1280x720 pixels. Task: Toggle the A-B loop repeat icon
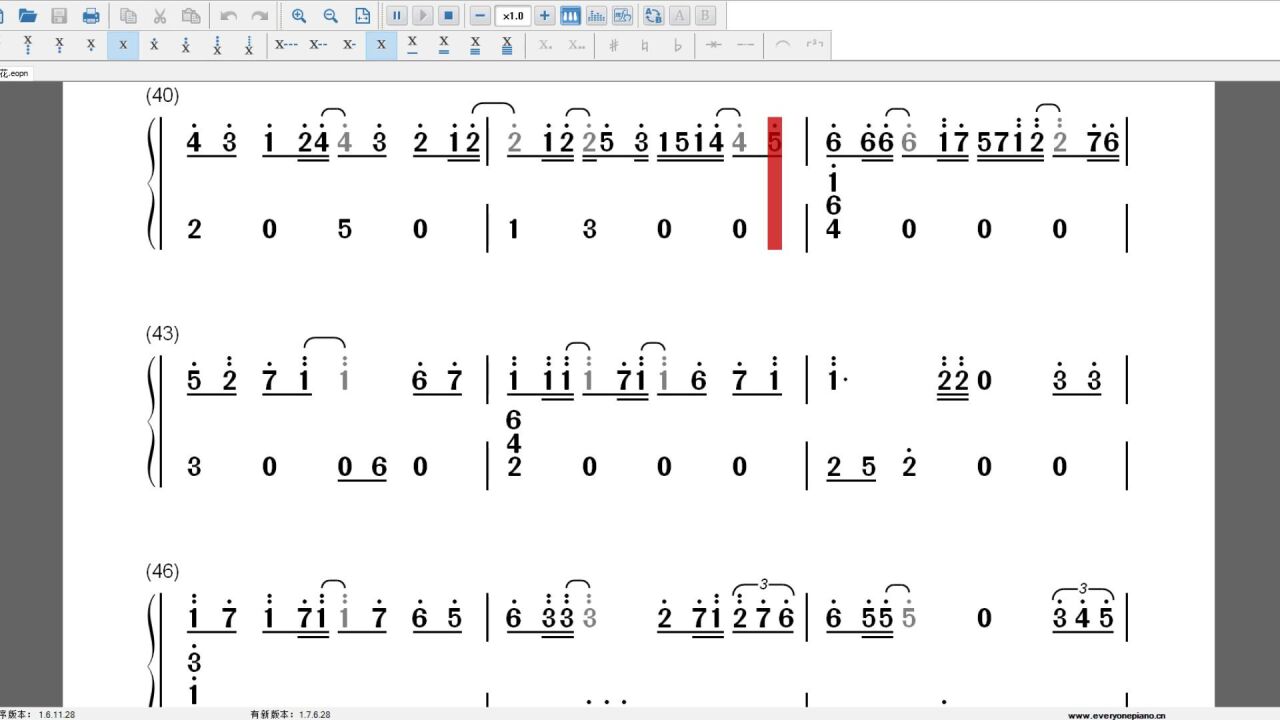(x=654, y=15)
